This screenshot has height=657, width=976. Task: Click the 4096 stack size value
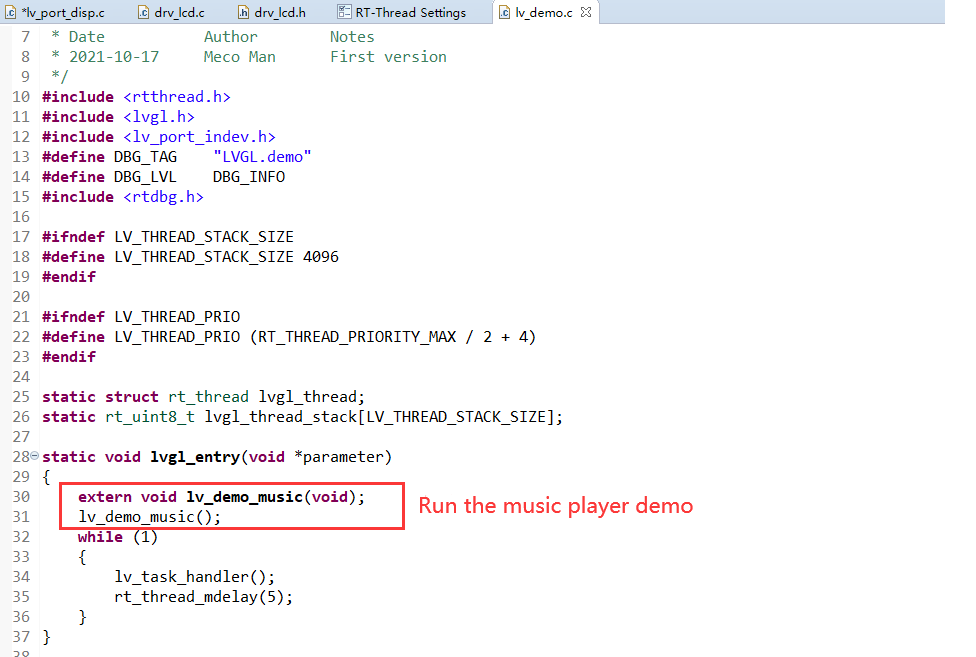pyautogui.click(x=320, y=257)
